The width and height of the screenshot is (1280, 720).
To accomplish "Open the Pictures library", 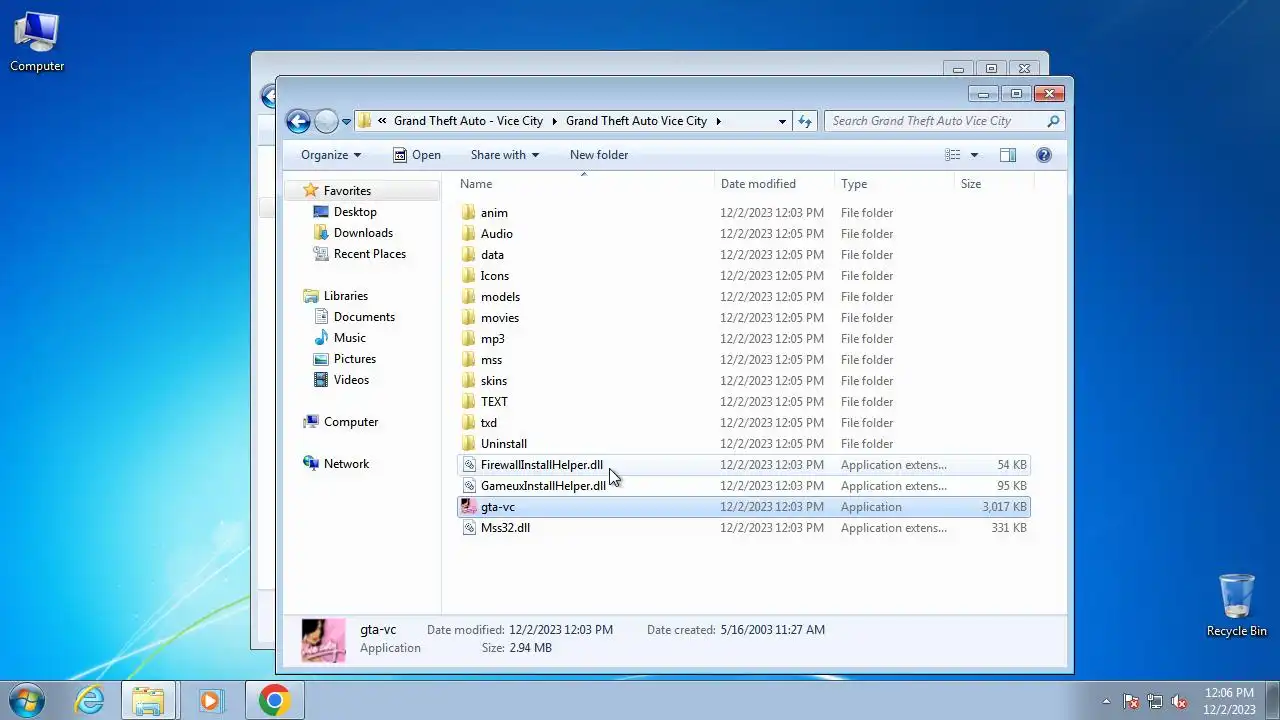I will (355, 359).
